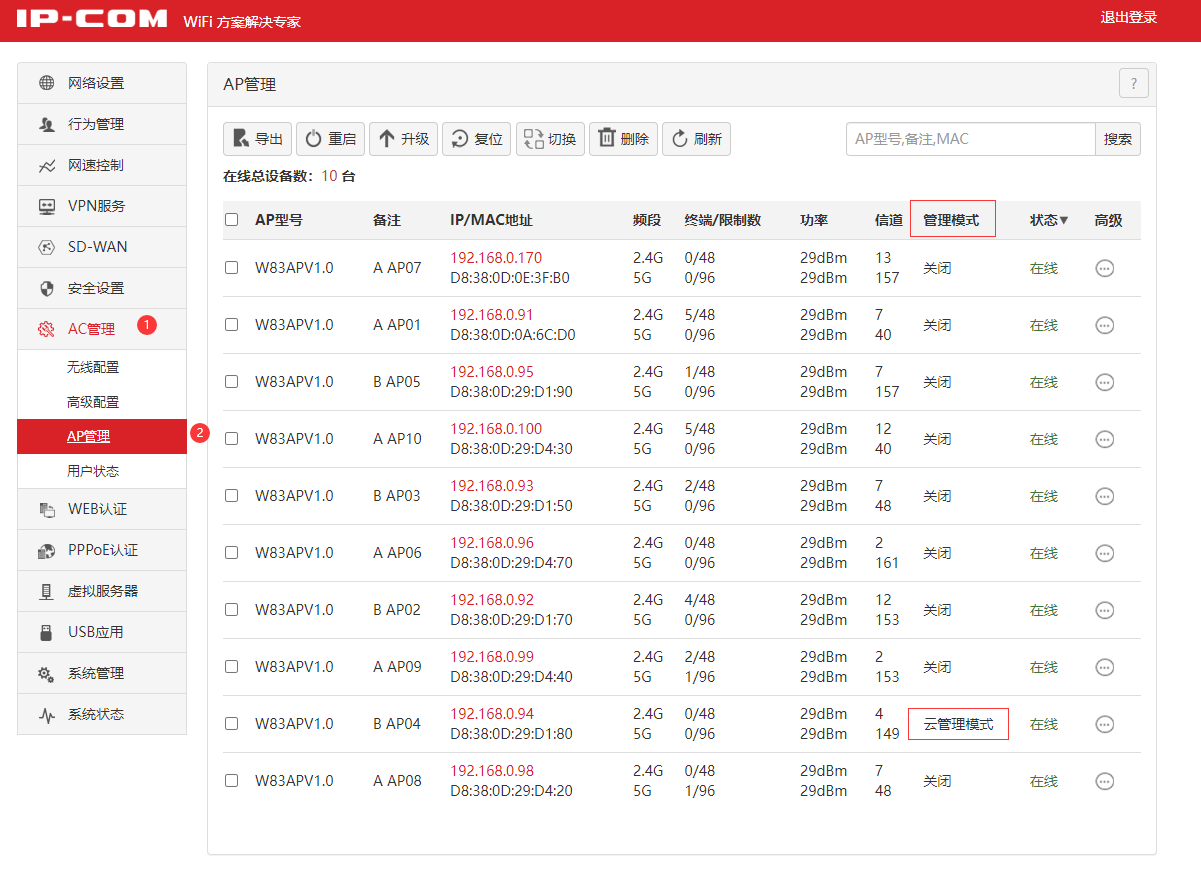The image size is (1201, 884).
Task: Select 无线配置 submenu item
Action: coord(102,367)
